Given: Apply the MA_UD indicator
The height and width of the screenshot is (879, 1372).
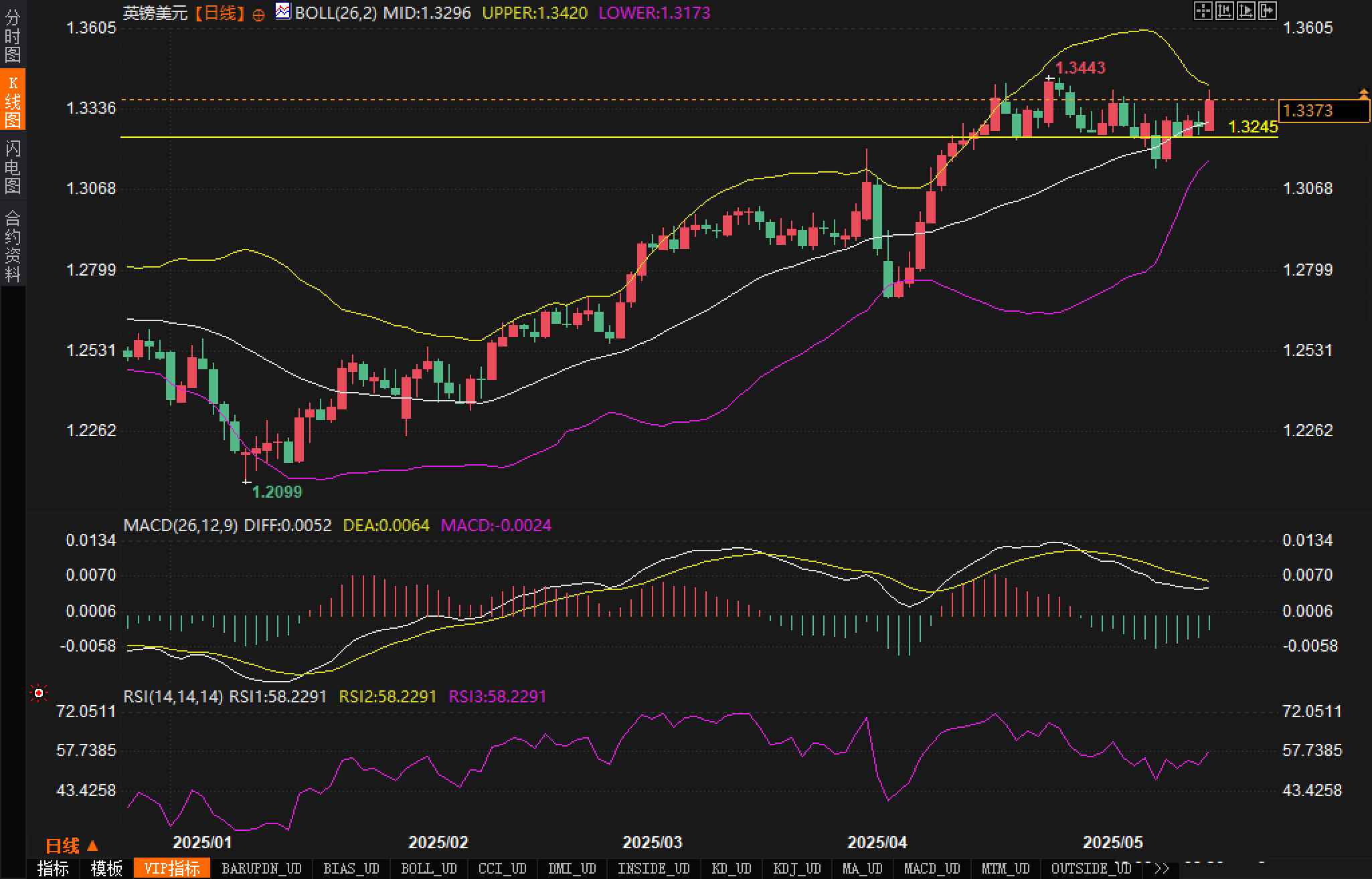Looking at the screenshot, I should click(x=863, y=869).
